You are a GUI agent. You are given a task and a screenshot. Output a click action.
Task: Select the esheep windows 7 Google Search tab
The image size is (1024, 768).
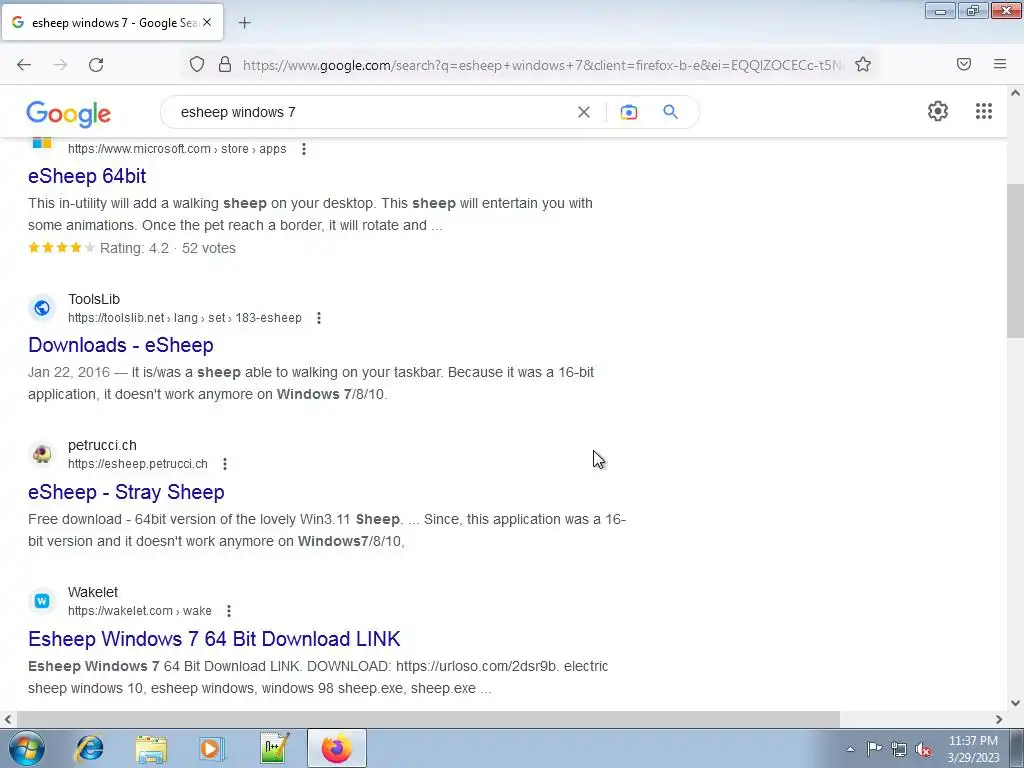112,22
